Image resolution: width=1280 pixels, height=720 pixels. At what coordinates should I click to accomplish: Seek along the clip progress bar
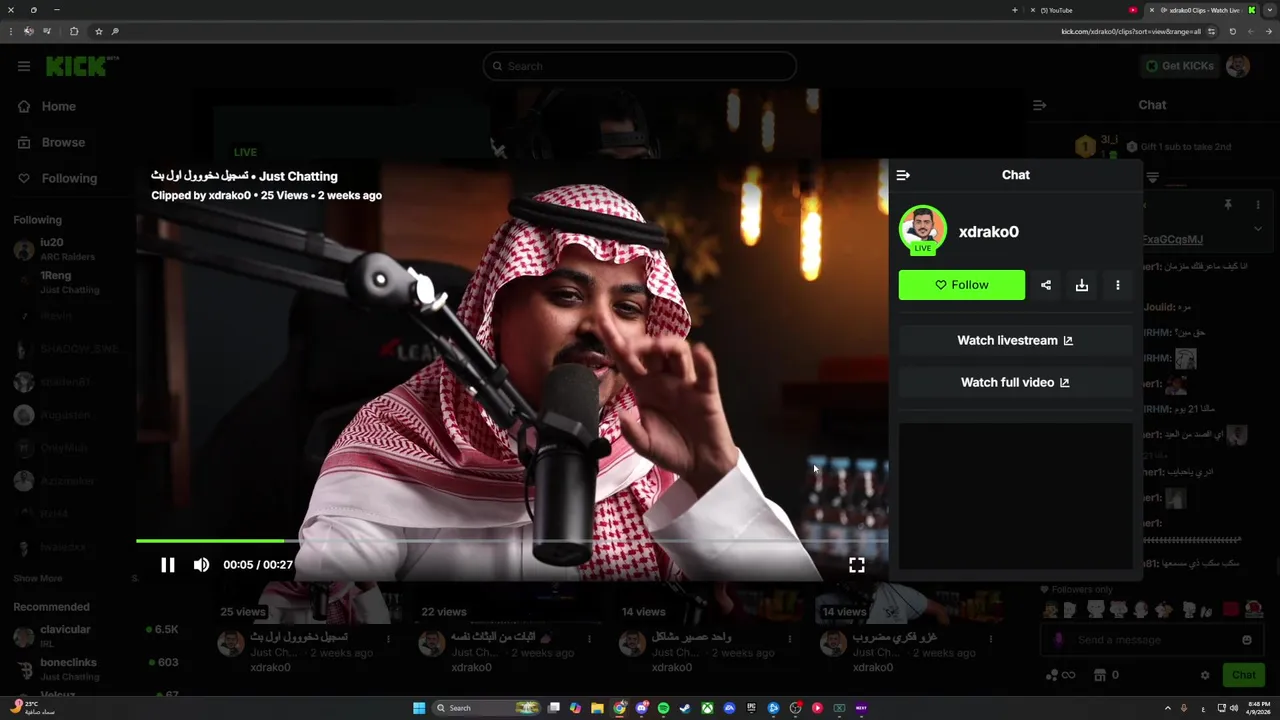(x=511, y=541)
